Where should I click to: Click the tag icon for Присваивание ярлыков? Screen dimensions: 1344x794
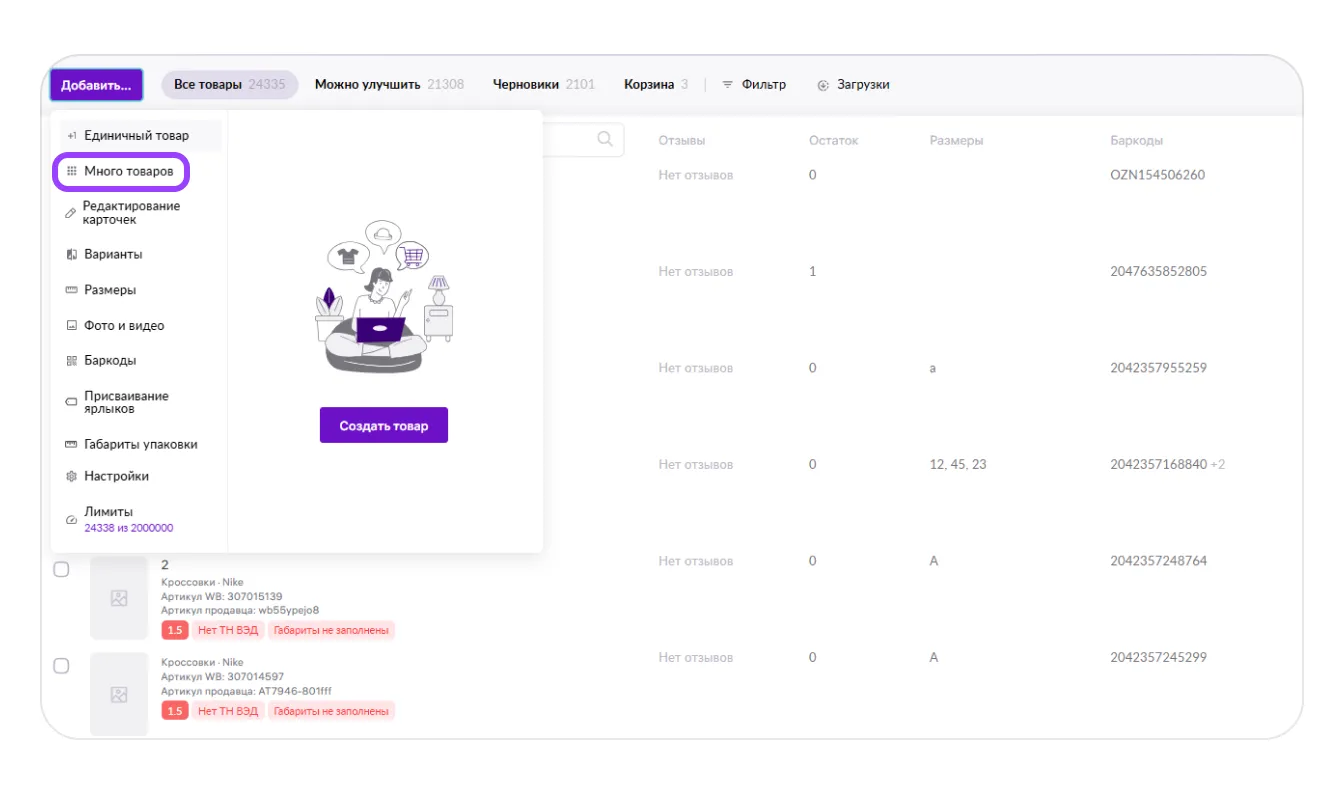click(71, 403)
